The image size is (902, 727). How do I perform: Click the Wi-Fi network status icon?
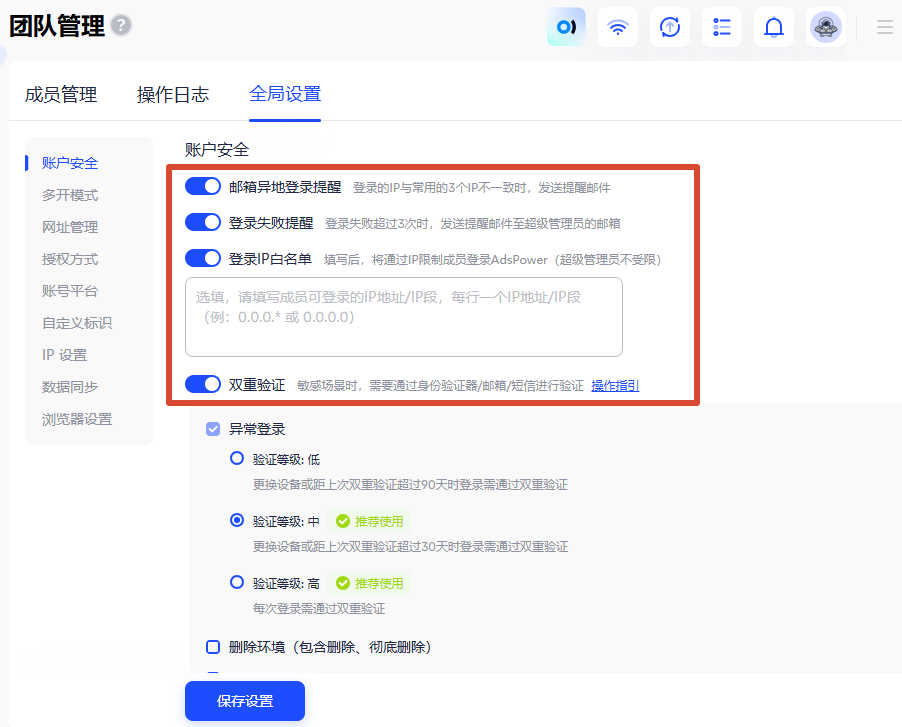click(618, 27)
